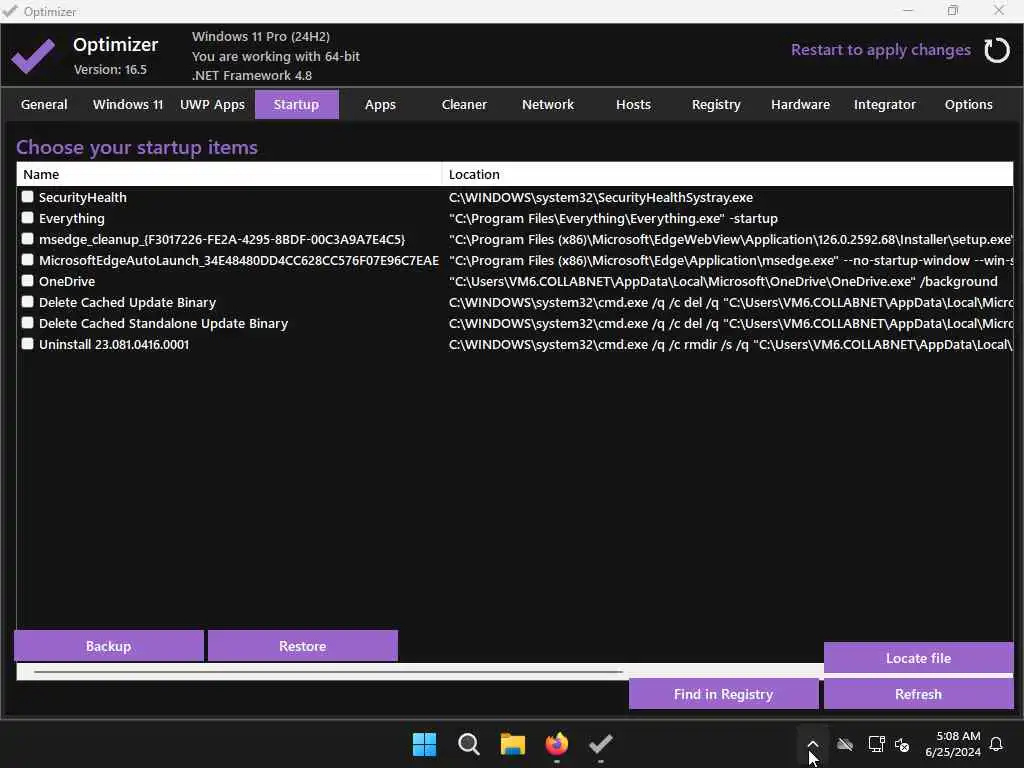Check the msedge_cleanup startup item

(x=27, y=238)
